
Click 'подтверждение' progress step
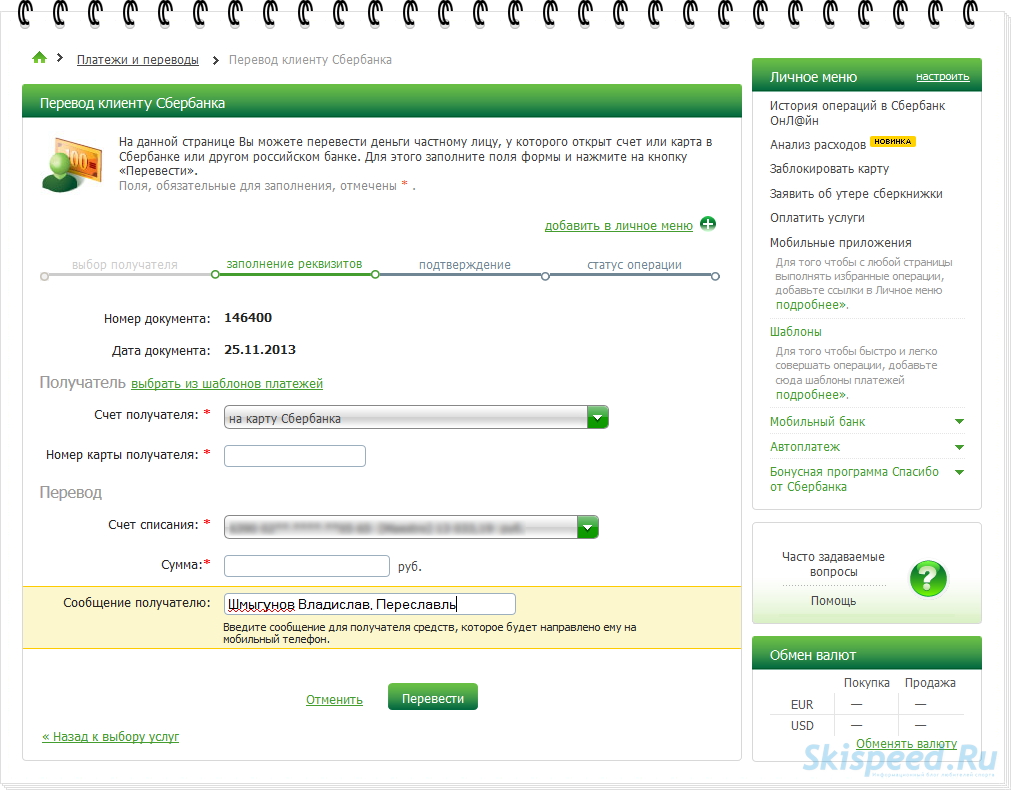pos(464,264)
